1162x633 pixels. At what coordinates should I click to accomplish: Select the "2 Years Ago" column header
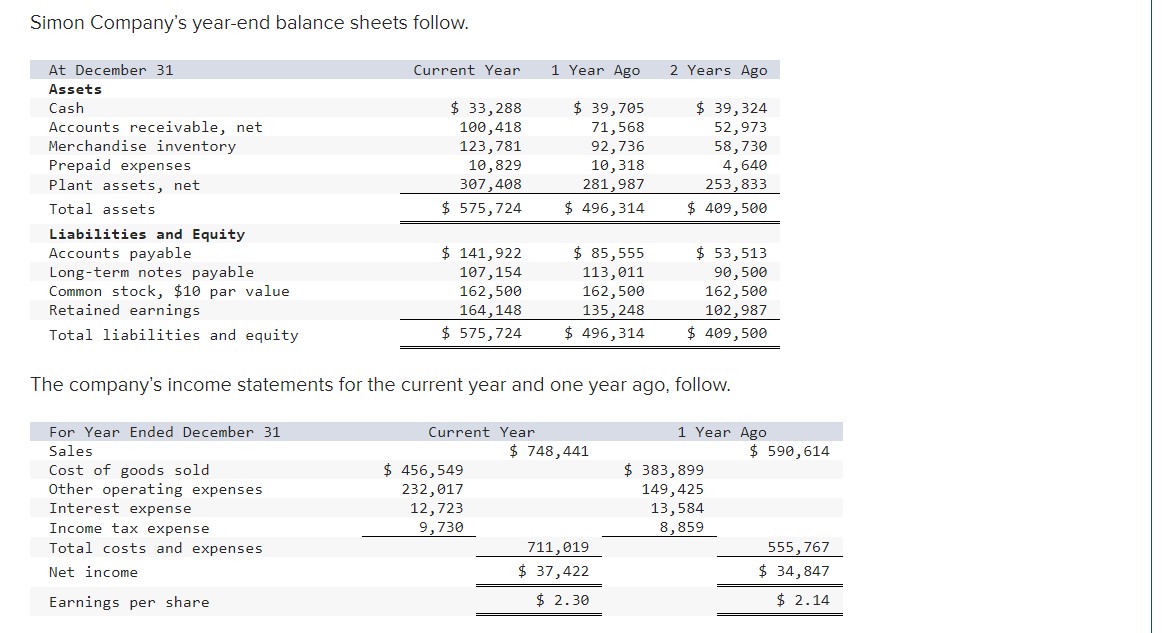720,70
